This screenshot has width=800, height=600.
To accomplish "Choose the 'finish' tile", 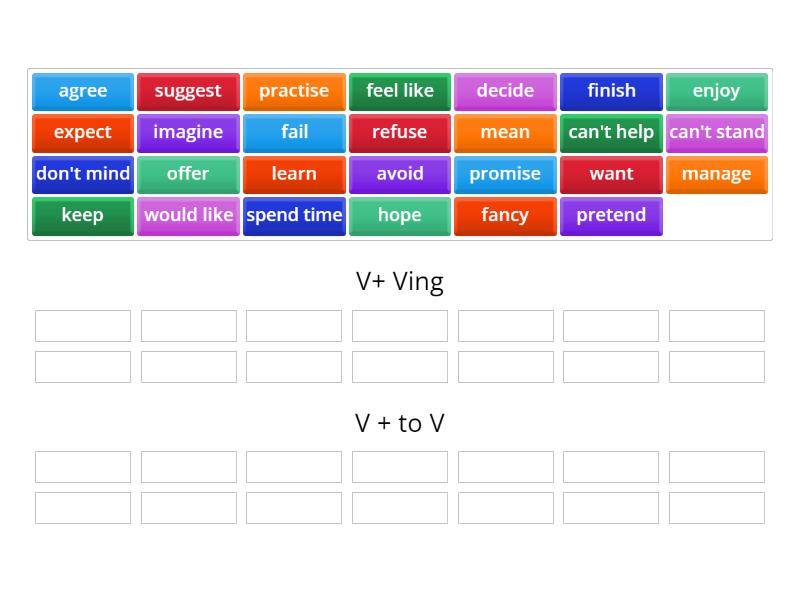I will pyautogui.click(x=611, y=91).
